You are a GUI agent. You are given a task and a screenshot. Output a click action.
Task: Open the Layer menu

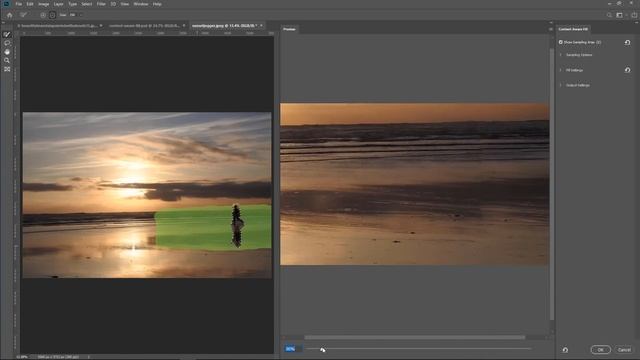tap(58, 4)
